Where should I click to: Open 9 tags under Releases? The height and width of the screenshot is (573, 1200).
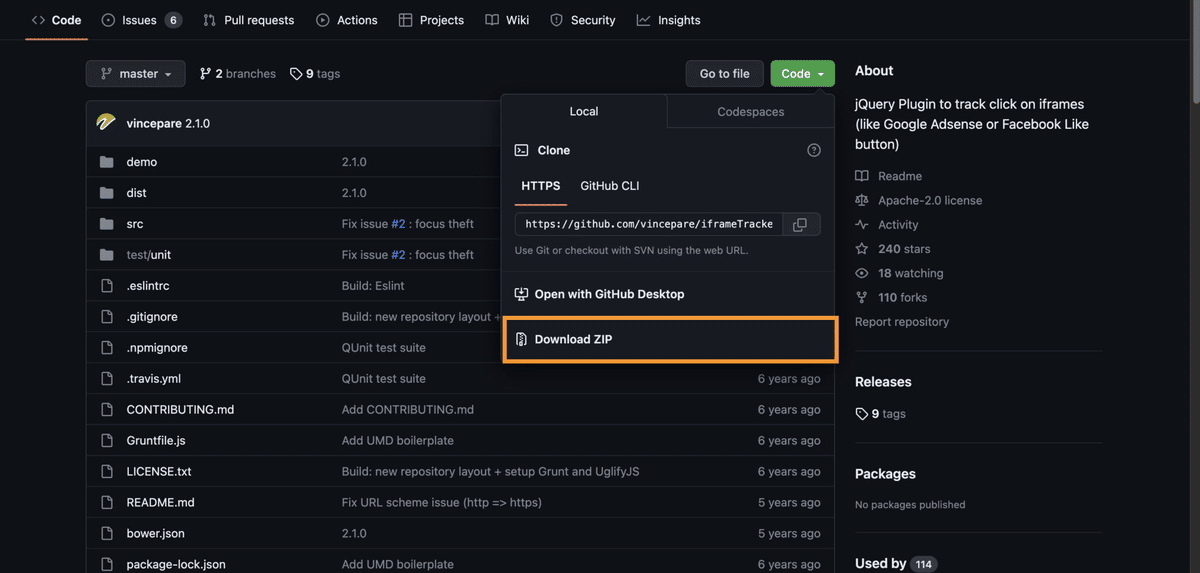click(x=881, y=414)
